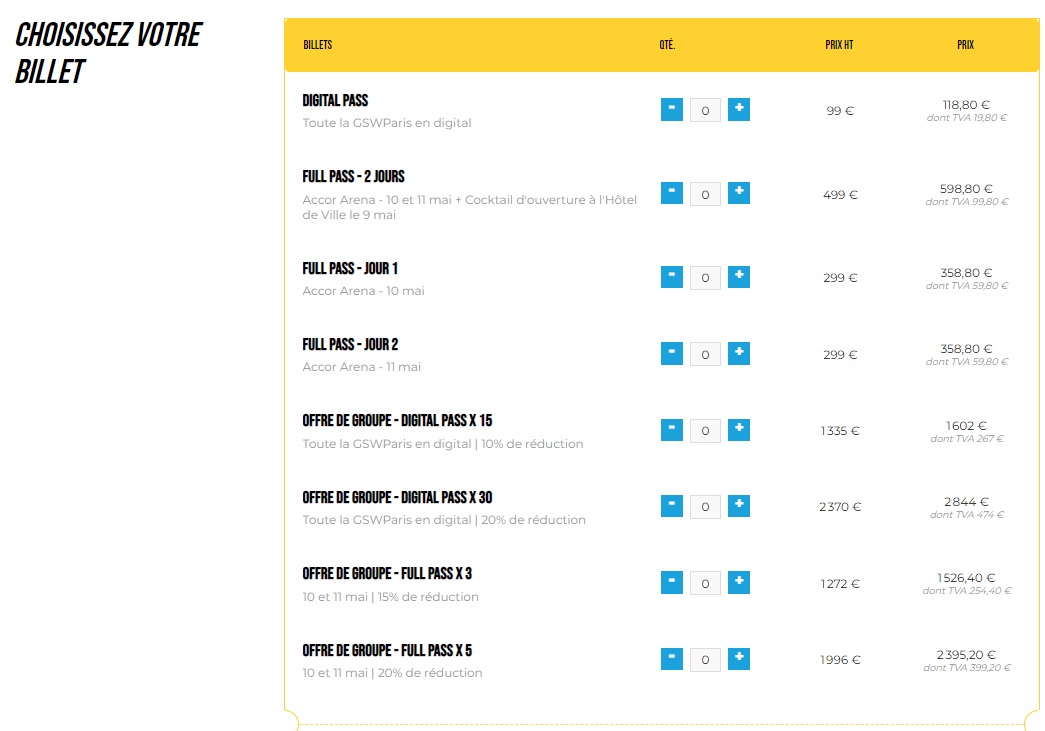The height and width of the screenshot is (731, 1045).
Task: Click the Digital Pass quantity input field
Action: [705, 110]
